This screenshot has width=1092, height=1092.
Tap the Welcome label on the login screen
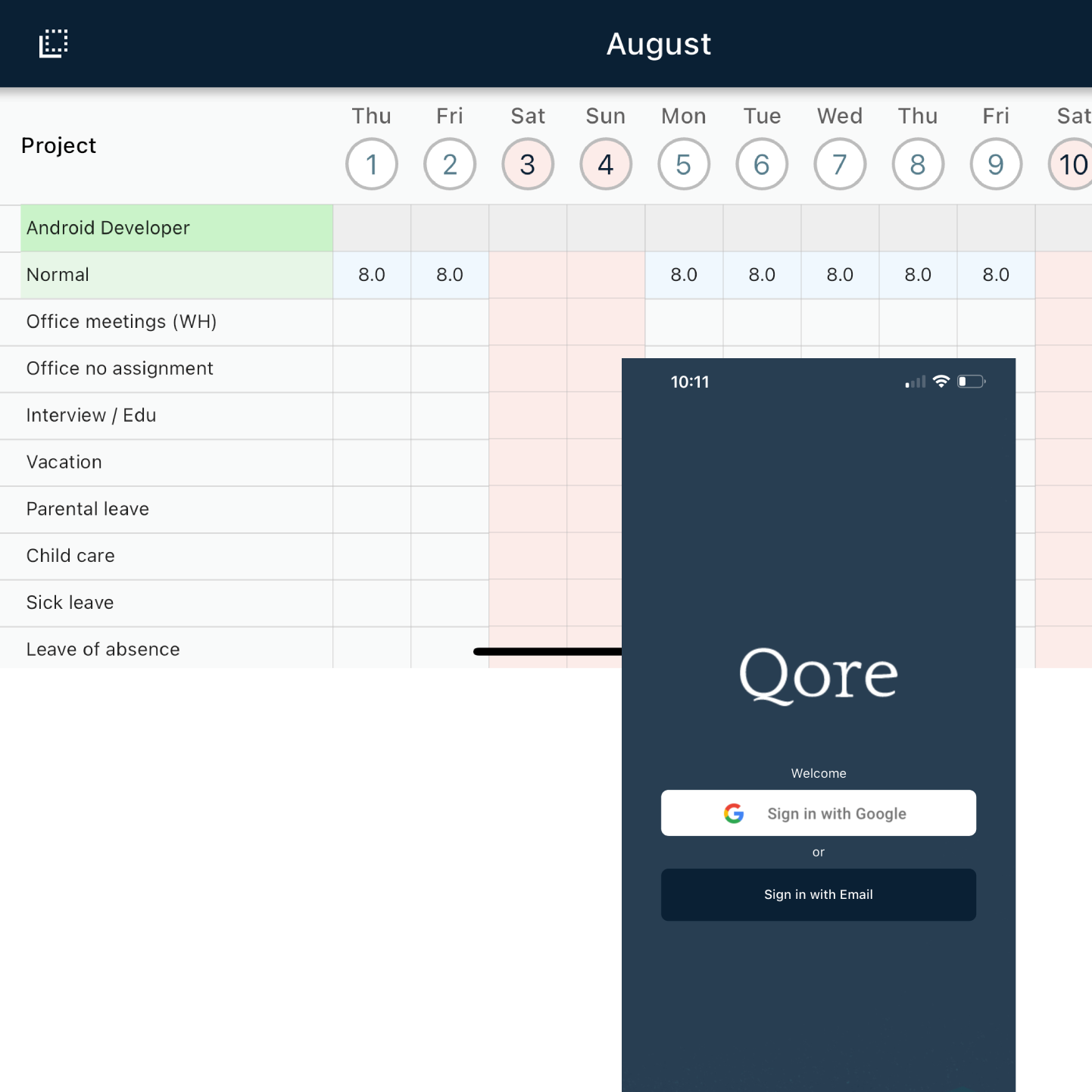(819, 773)
